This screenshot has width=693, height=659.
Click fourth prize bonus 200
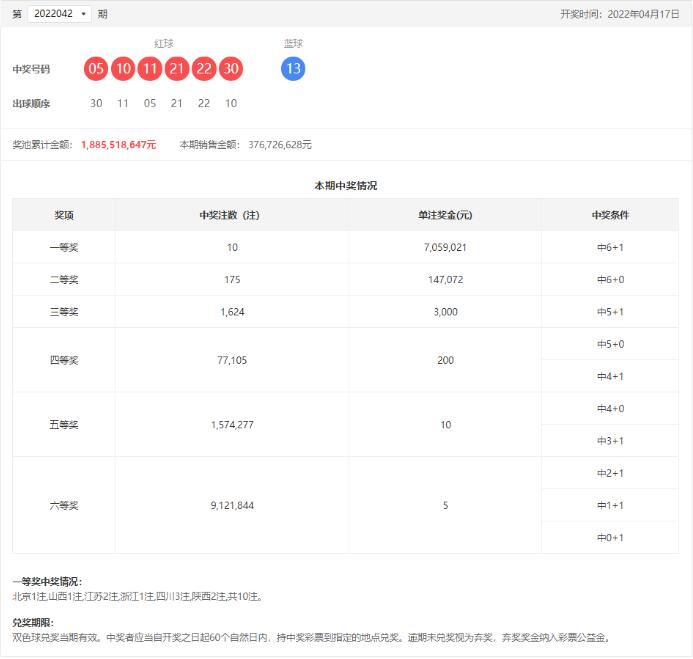pos(446,360)
